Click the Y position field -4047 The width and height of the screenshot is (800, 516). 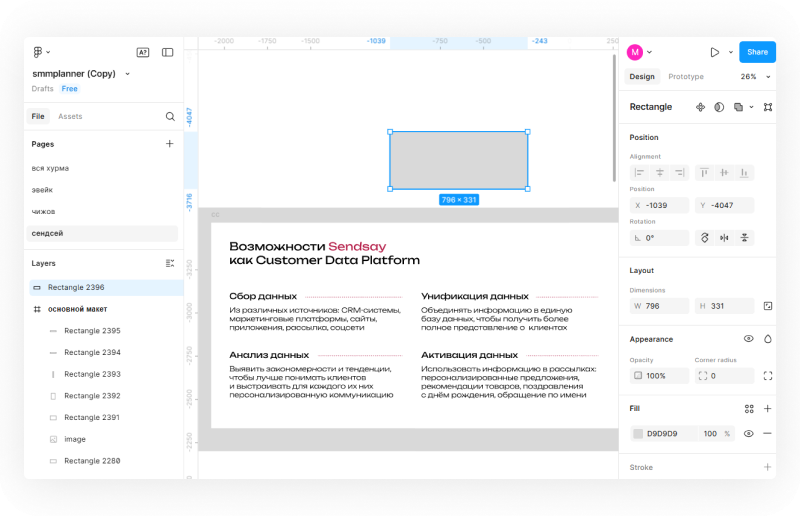pyautogui.click(x=724, y=205)
